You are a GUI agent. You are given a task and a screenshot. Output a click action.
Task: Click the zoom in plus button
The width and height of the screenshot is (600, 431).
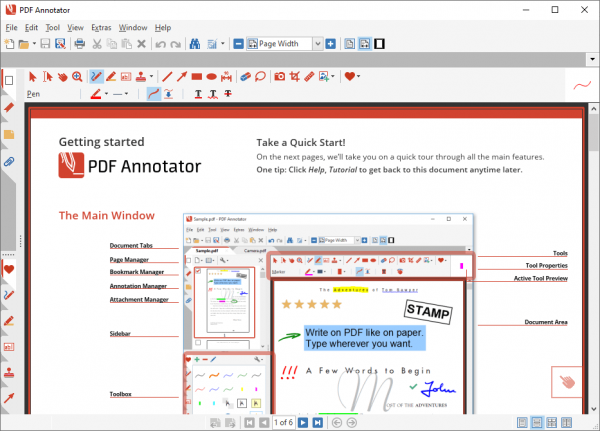[x=331, y=44]
